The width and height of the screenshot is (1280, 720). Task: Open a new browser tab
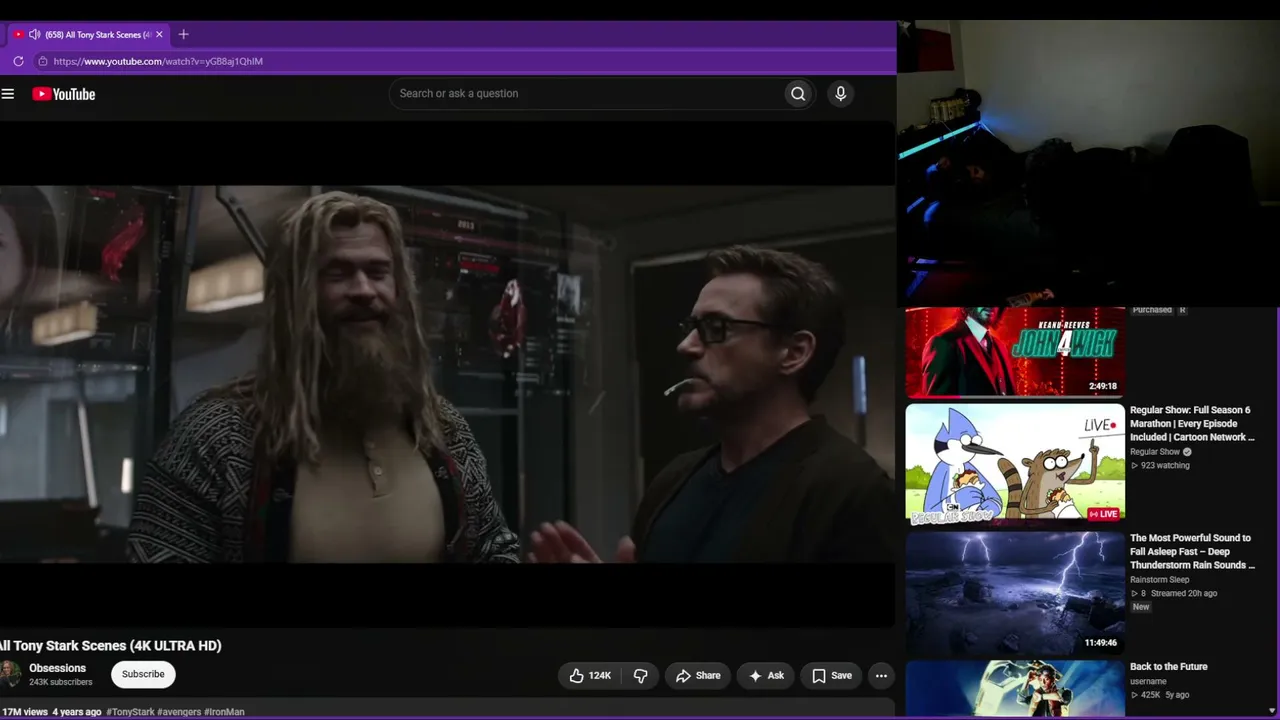(183, 34)
